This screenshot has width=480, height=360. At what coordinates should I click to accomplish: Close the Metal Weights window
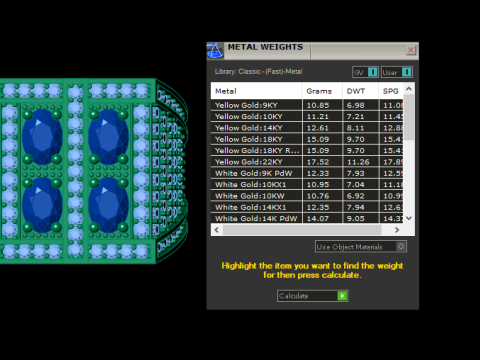(x=411, y=50)
